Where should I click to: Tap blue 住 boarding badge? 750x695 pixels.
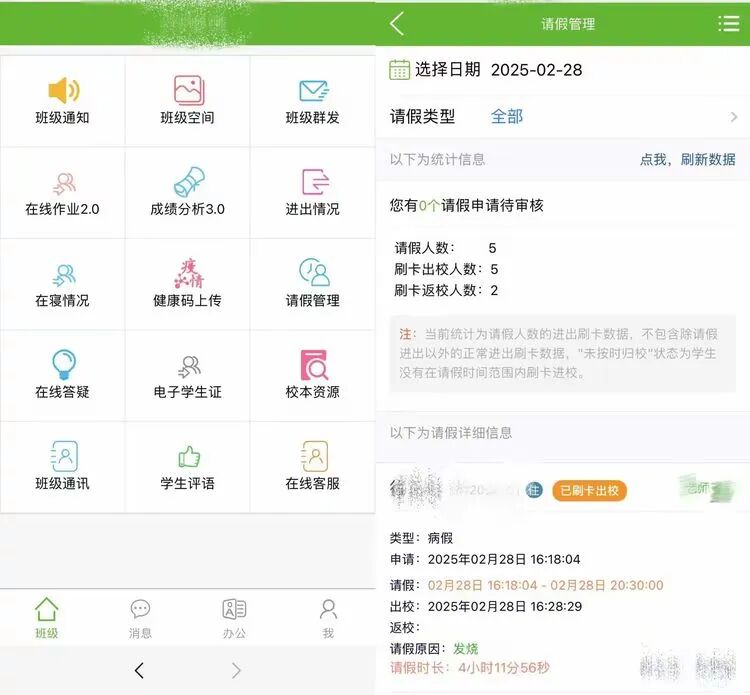click(534, 490)
